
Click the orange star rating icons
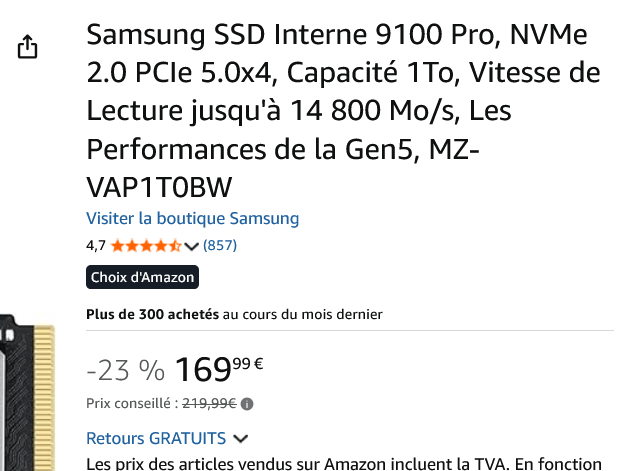[x=145, y=245]
